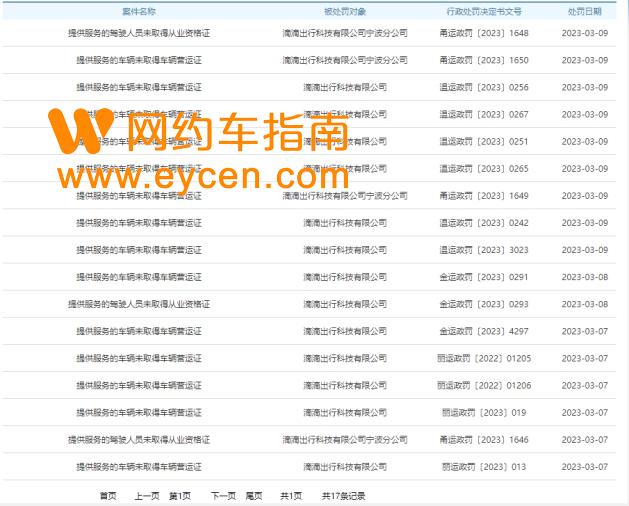Click the date in row 甬运政罚〔2023〕1650

584,60
